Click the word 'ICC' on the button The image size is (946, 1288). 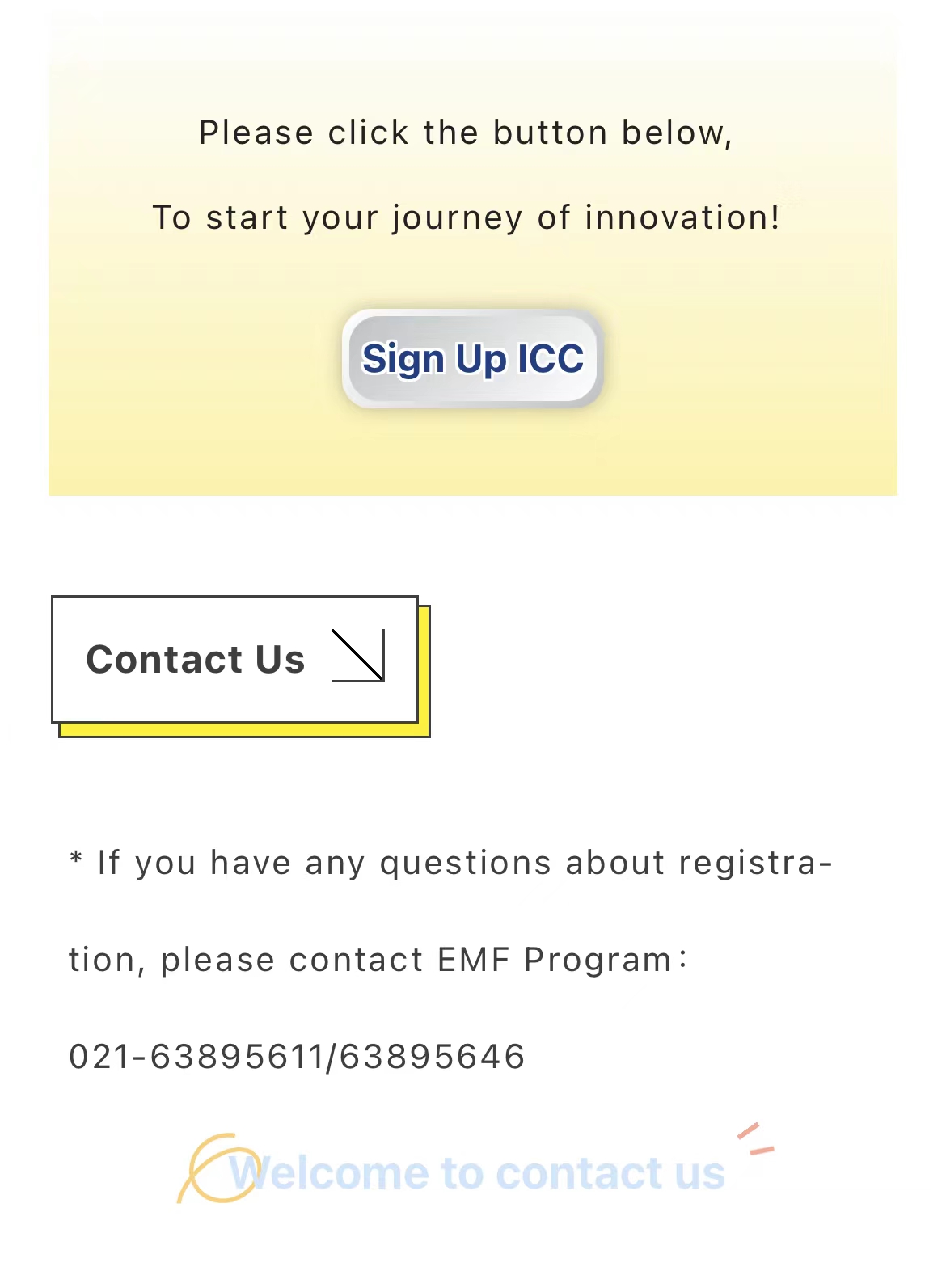click(x=551, y=358)
